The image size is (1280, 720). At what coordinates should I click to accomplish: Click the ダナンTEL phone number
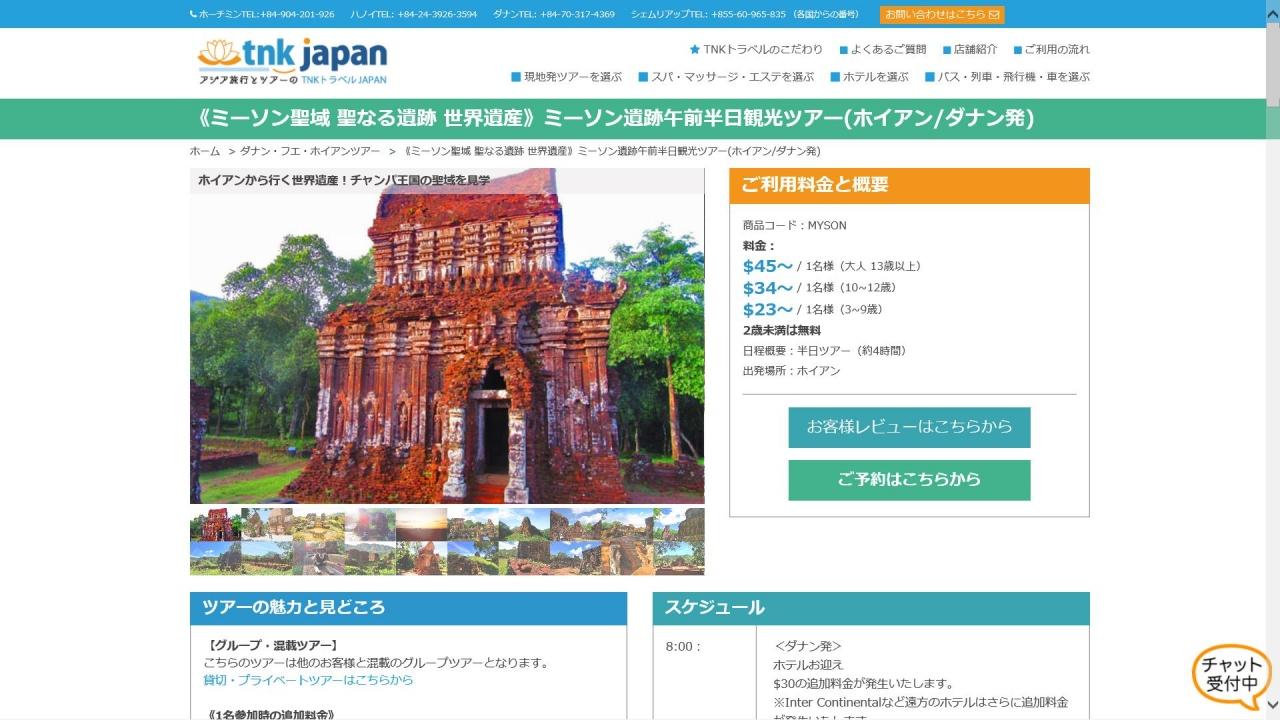point(554,14)
